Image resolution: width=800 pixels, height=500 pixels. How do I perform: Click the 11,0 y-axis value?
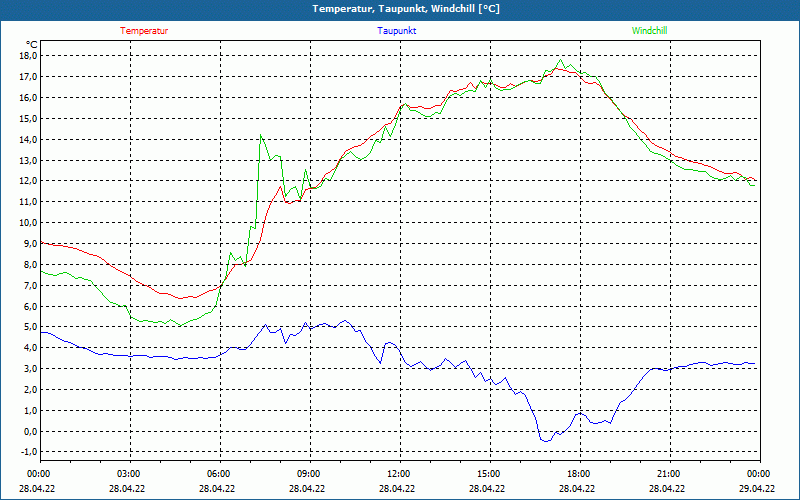coord(29,202)
